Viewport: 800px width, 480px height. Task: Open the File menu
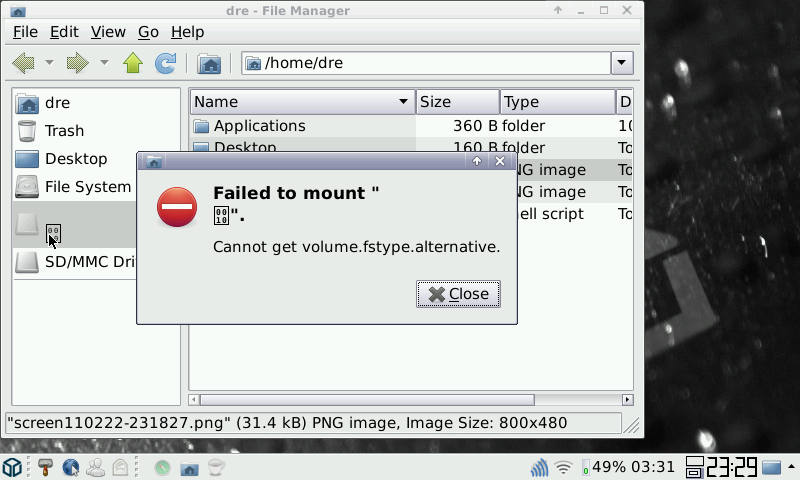pos(25,32)
